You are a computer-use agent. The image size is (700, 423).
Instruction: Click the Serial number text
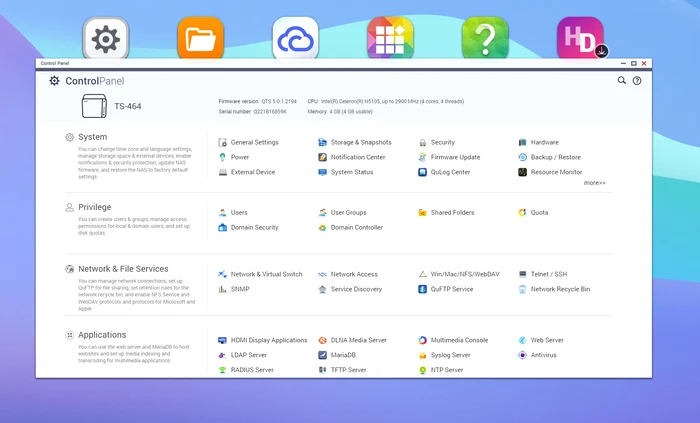pos(253,112)
